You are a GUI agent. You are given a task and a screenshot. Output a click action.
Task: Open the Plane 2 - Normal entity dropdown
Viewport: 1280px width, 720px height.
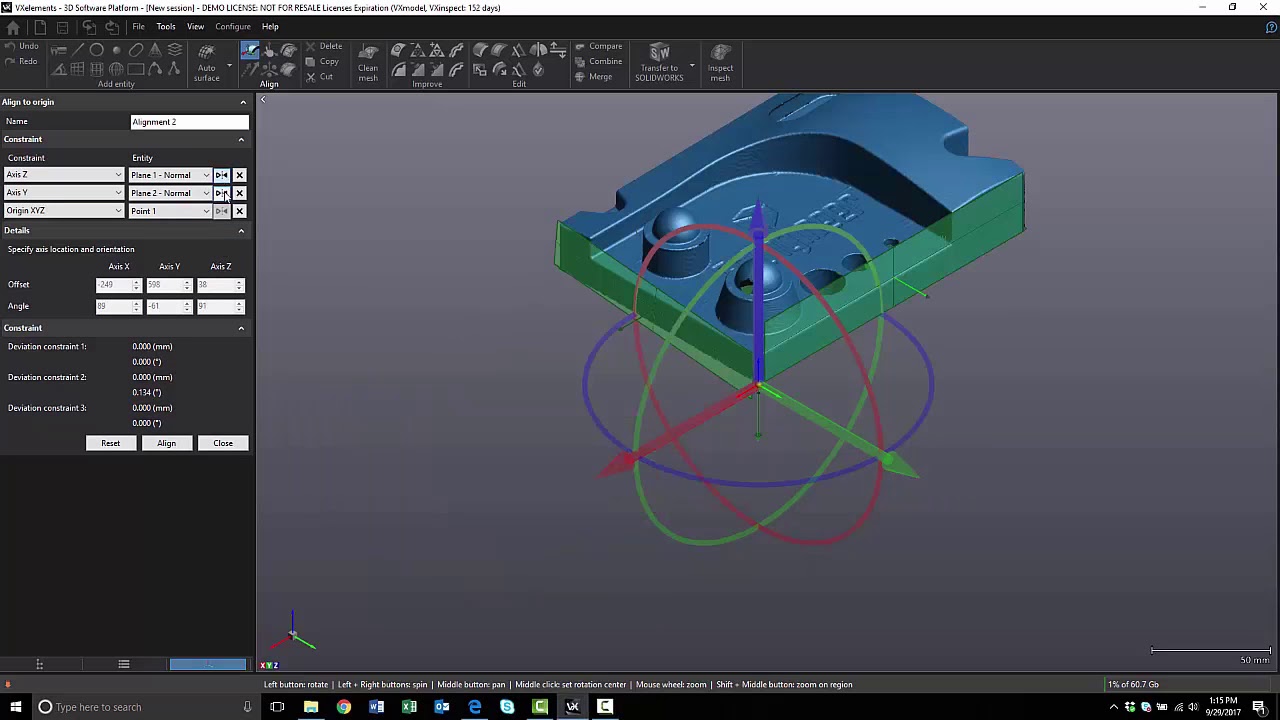[170, 193]
